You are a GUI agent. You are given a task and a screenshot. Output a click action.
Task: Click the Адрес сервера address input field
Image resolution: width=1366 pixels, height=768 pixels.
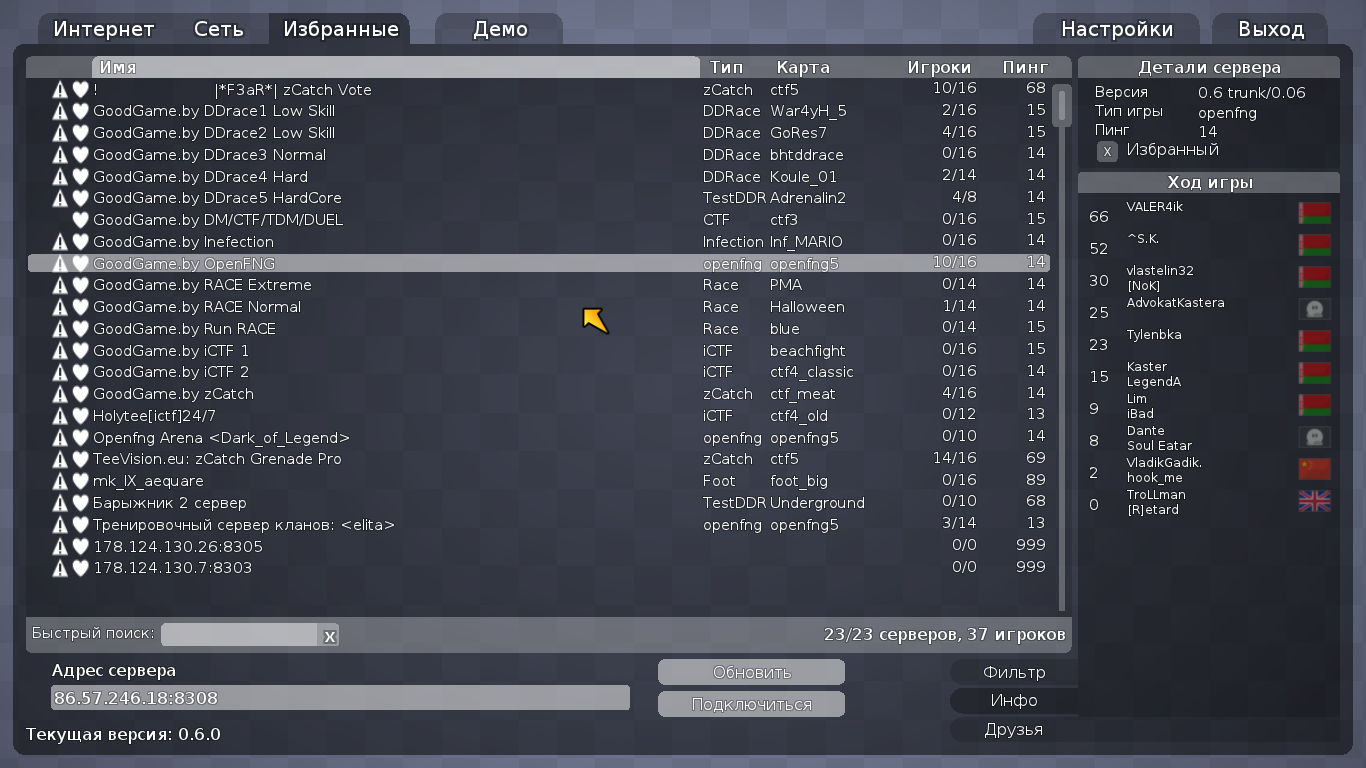[x=340, y=698]
